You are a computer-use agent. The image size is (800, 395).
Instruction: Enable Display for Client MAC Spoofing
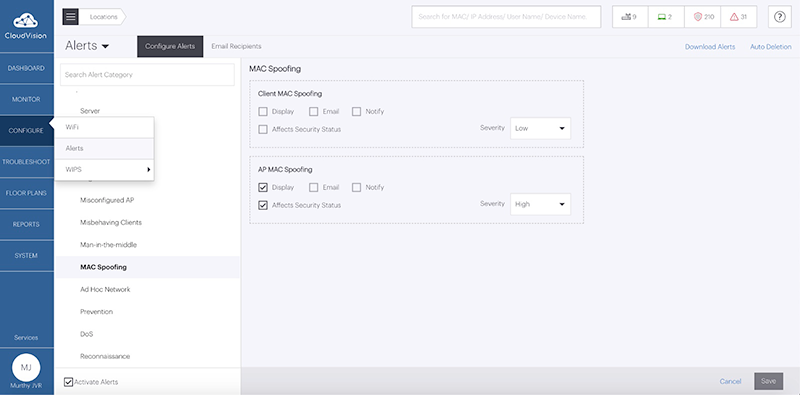263,111
